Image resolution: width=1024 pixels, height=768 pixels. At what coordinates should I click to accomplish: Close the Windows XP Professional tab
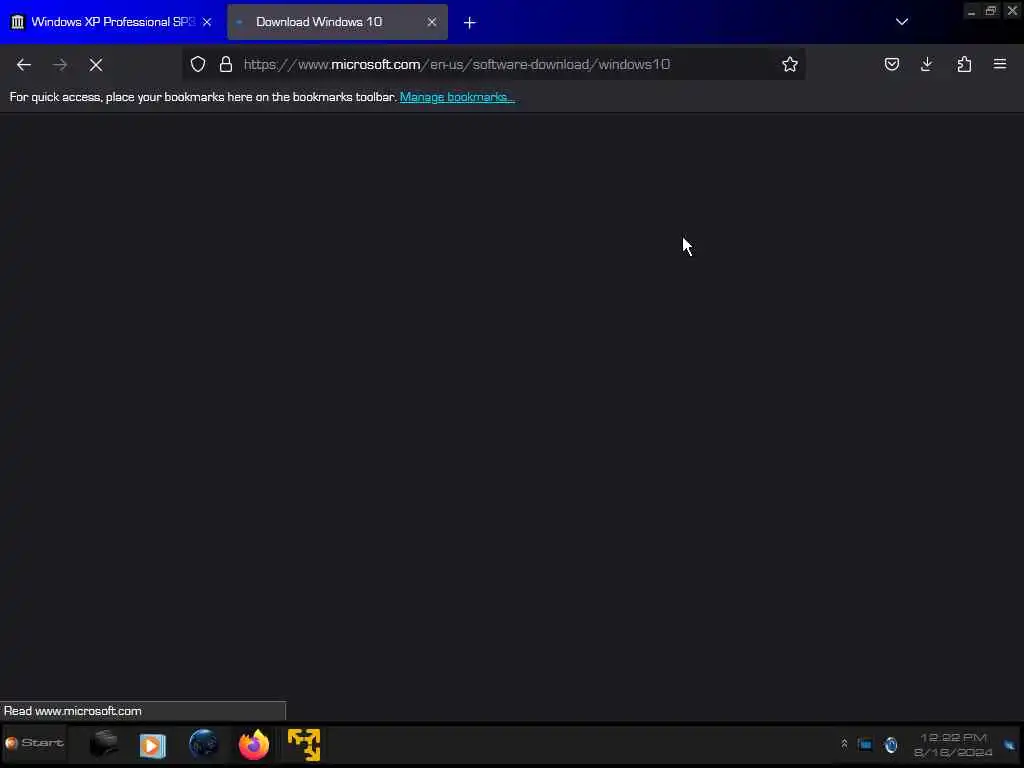(207, 22)
